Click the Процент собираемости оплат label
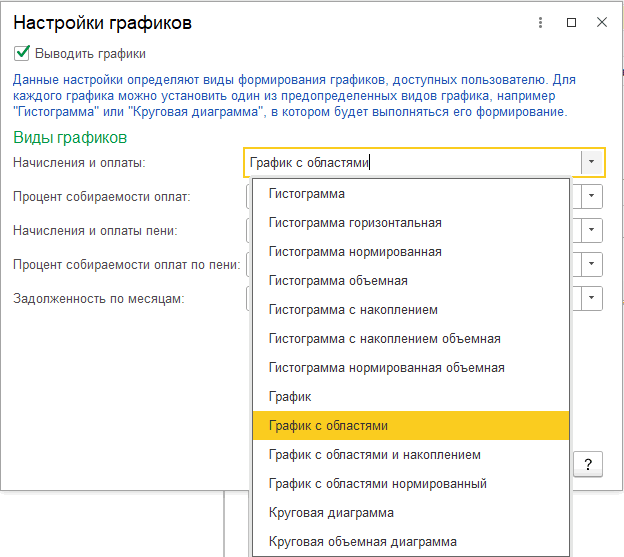The image size is (624, 557). 102,197
